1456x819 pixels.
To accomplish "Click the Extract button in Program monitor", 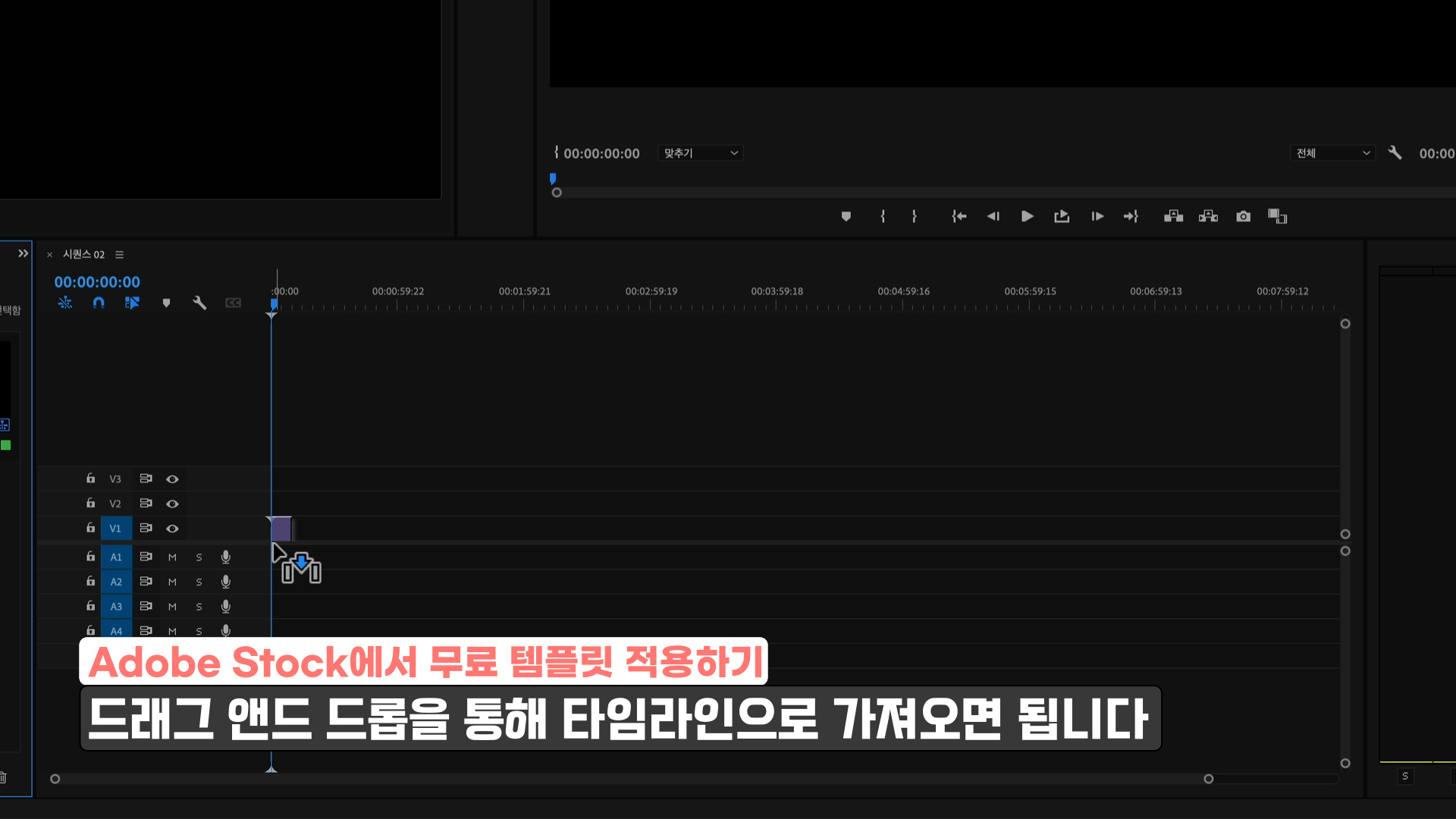I will [x=1208, y=217].
